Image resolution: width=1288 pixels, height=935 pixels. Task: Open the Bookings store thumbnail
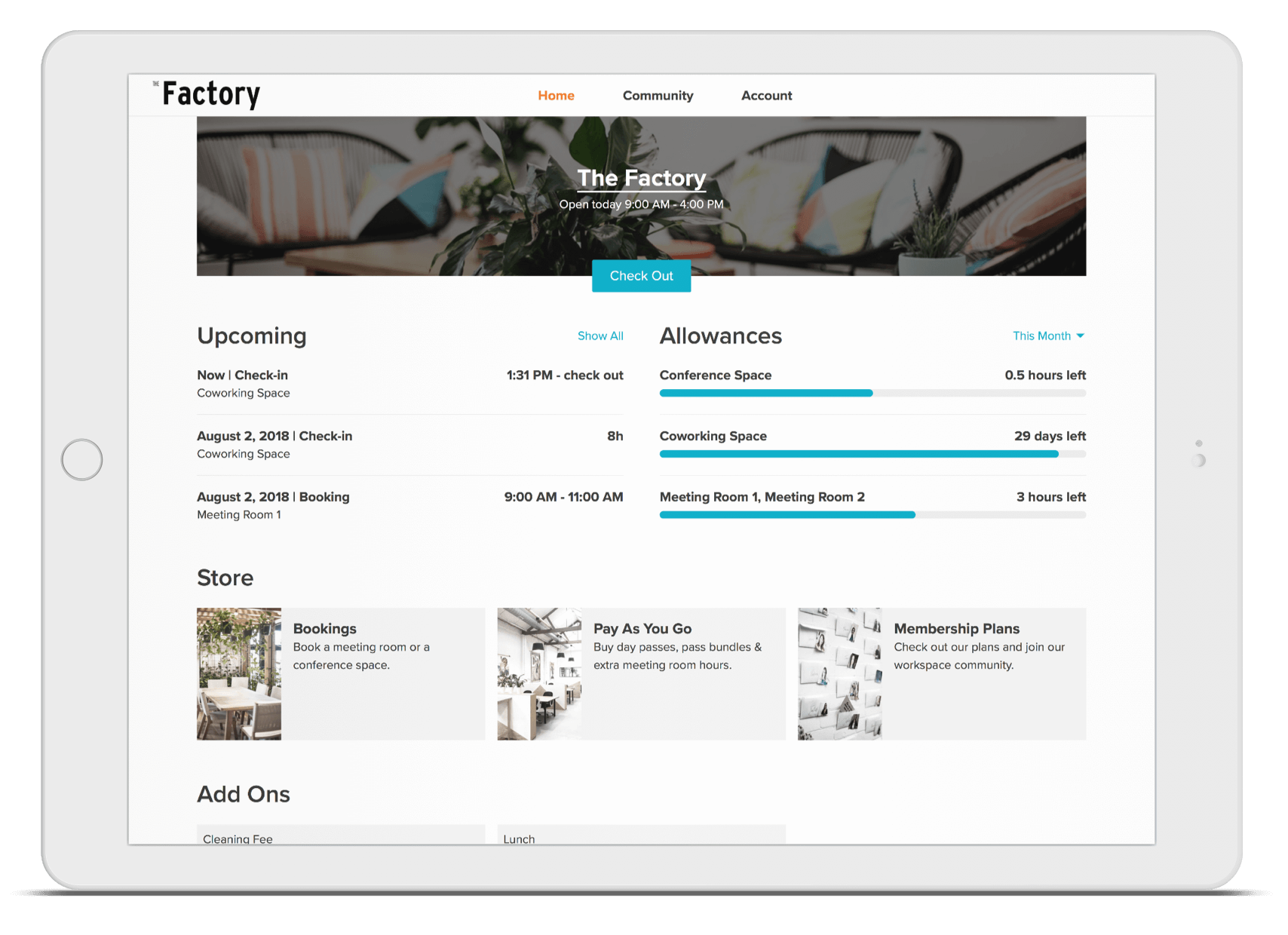click(x=239, y=673)
